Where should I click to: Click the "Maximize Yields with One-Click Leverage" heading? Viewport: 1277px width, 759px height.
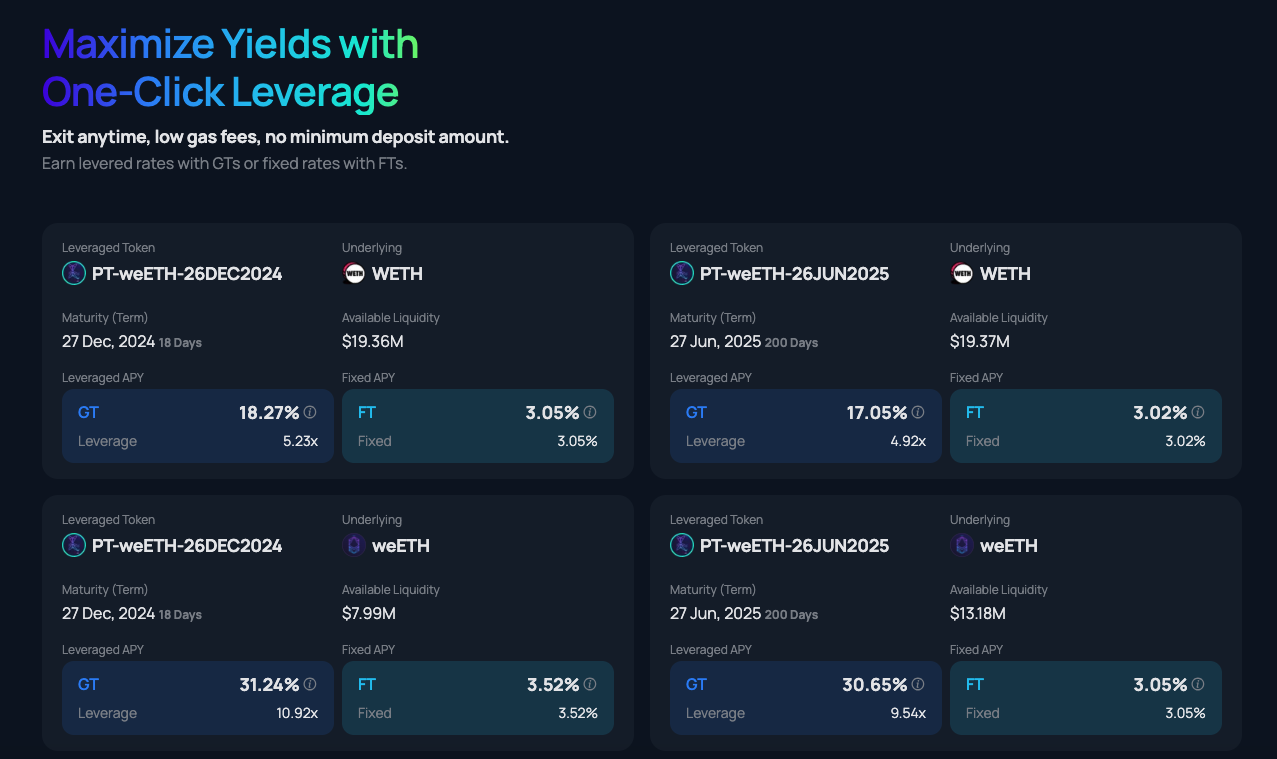(x=230, y=68)
